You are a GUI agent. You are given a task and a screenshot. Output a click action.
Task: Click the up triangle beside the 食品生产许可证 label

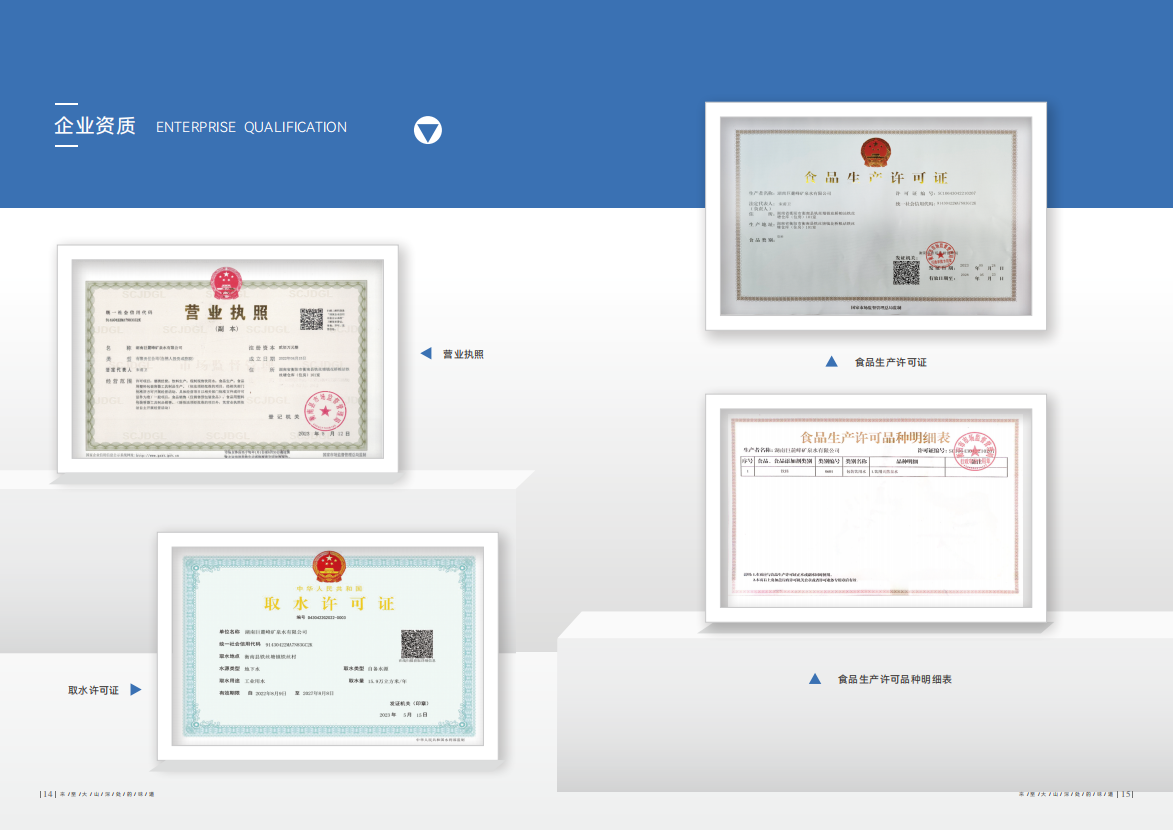coord(831,362)
